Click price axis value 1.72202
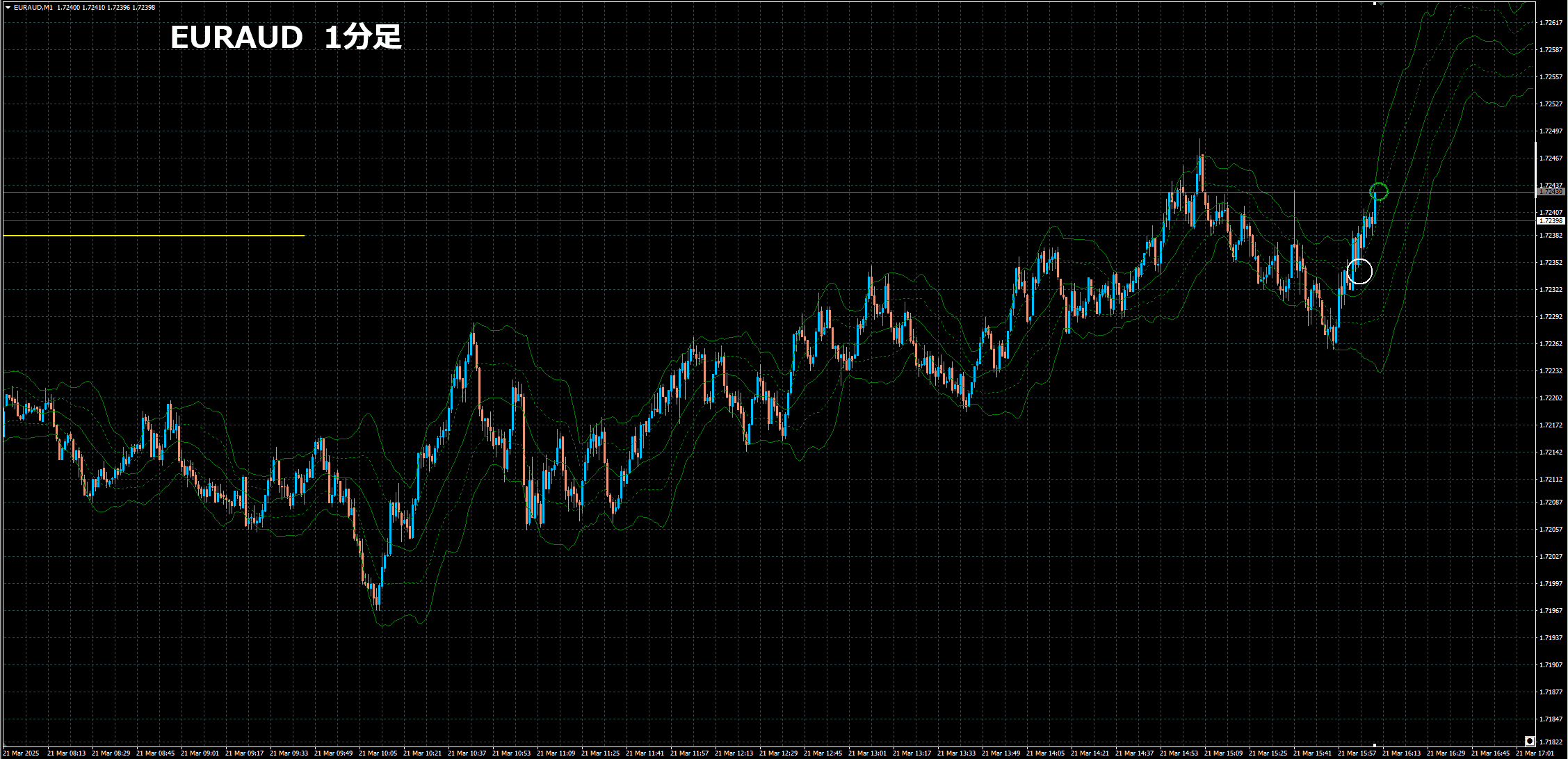Viewport: 1568px width, 759px height. [1550, 398]
